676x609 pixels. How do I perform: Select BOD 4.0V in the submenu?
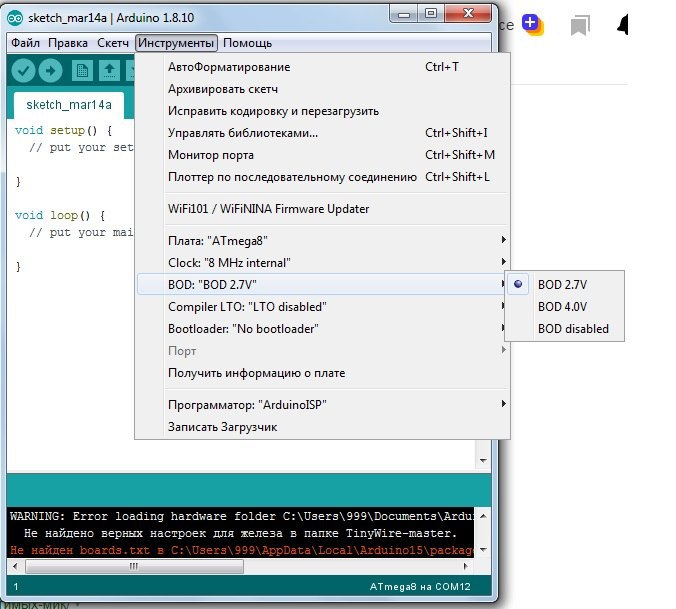(x=565, y=306)
